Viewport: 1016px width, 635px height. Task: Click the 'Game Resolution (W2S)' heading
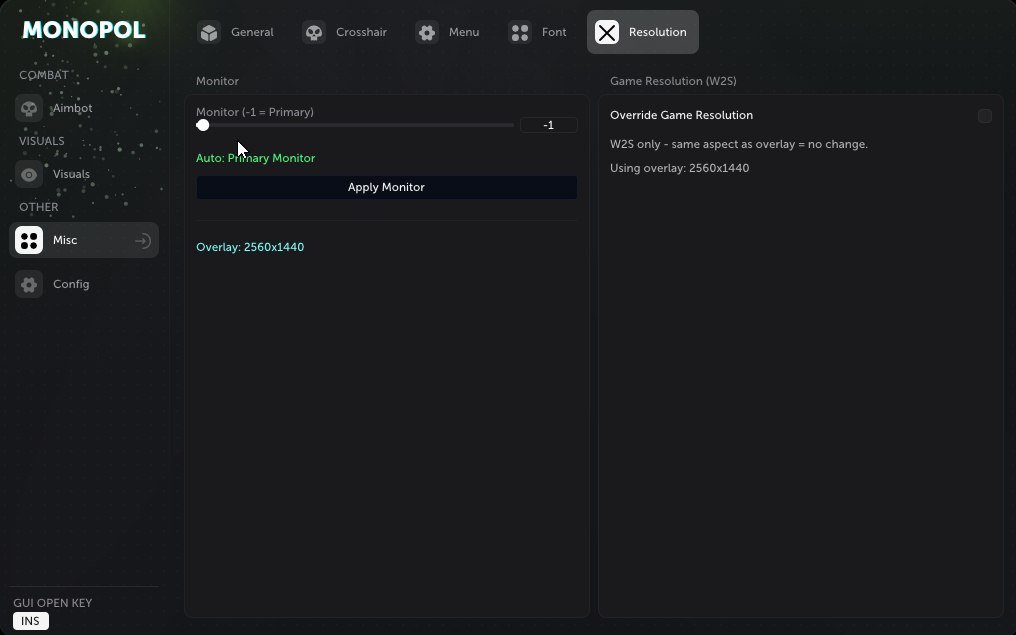[673, 81]
